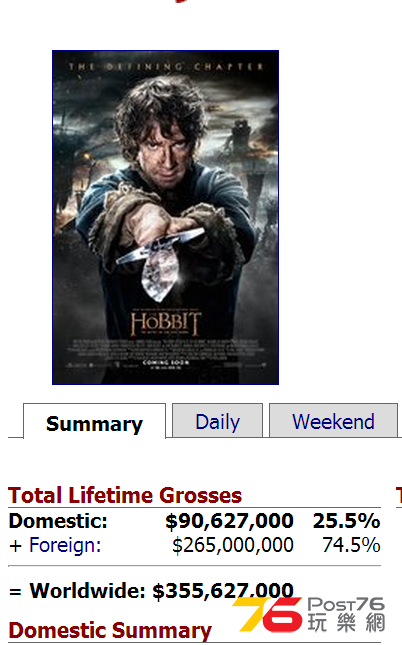Viewport: 402px width, 645px height.
Task: Click the domestic gross $90,627,000 figure
Action: coord(229,521)
